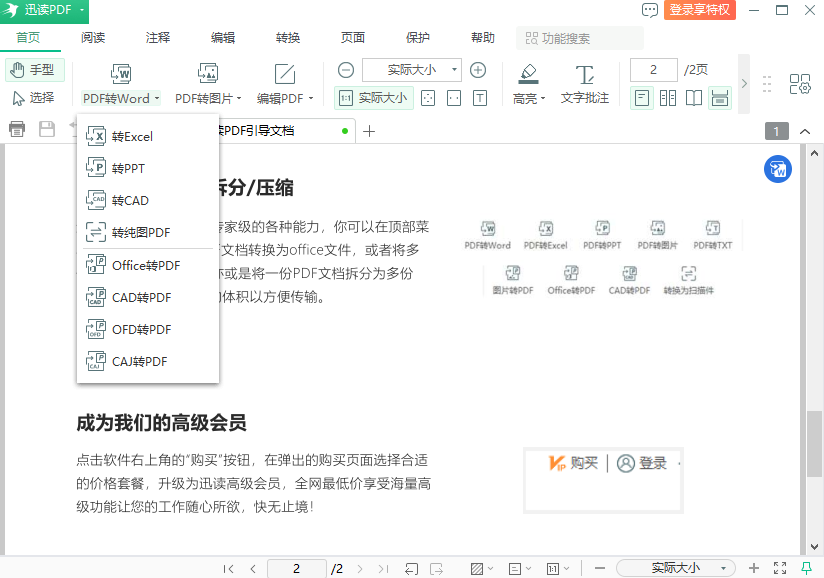Click the 登录享特权 button

coord(699,10)
